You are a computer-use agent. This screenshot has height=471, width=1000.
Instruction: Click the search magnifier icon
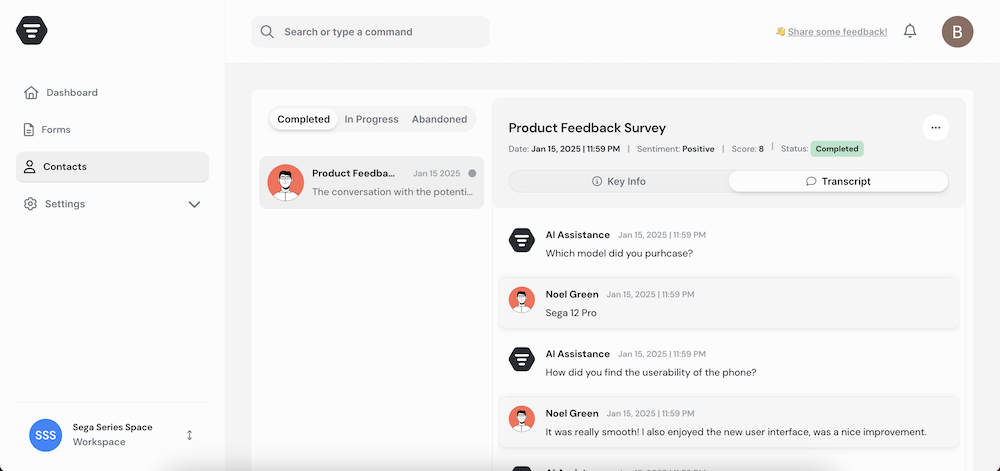pos(267,32)
